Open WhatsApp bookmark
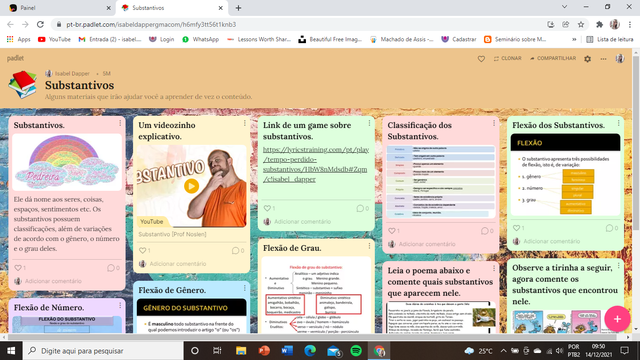640x360 pixels. [200, 39]
